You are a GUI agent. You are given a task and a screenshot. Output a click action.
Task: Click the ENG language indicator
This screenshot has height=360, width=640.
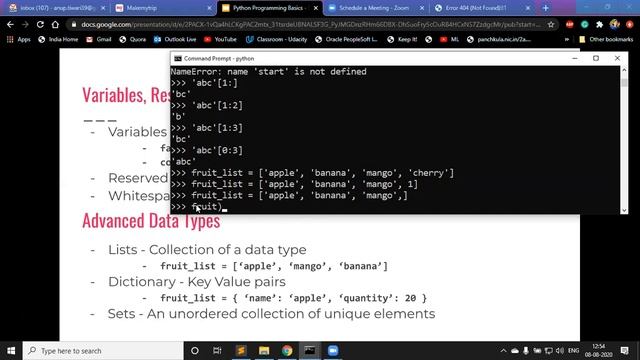tap(573, 351)
